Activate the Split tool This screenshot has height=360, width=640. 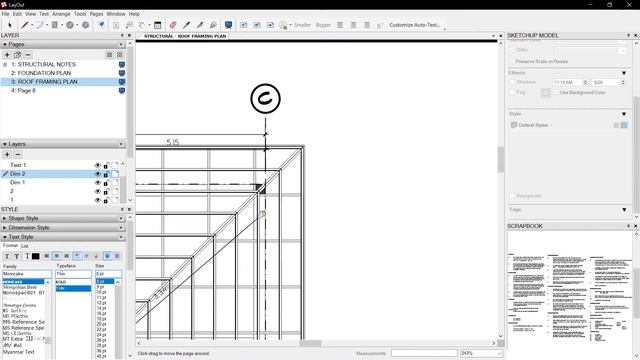coord(200,25)
